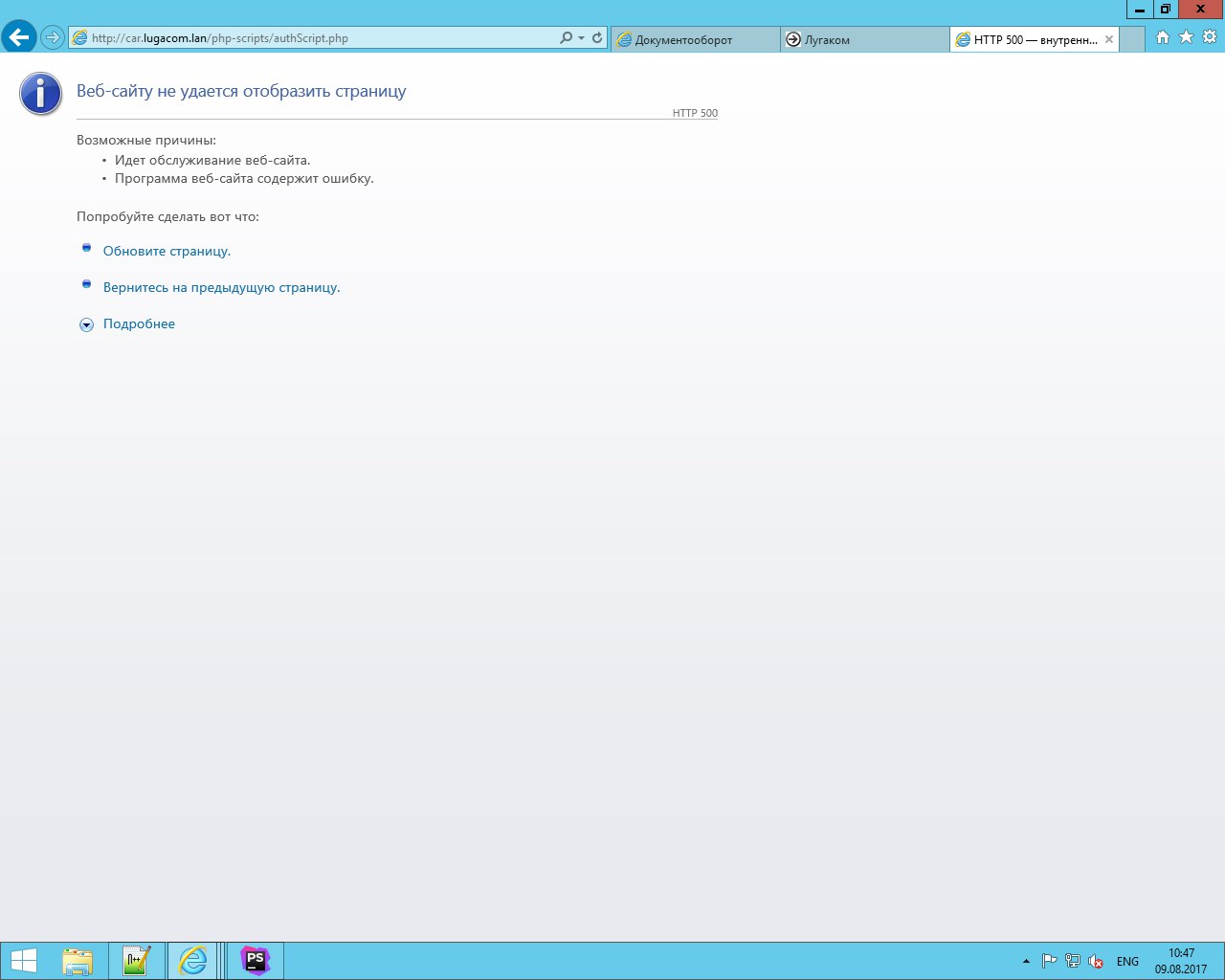1225x980 pixels.
Task: Click the muted volume tray icon
Action: coord(1096,961)
